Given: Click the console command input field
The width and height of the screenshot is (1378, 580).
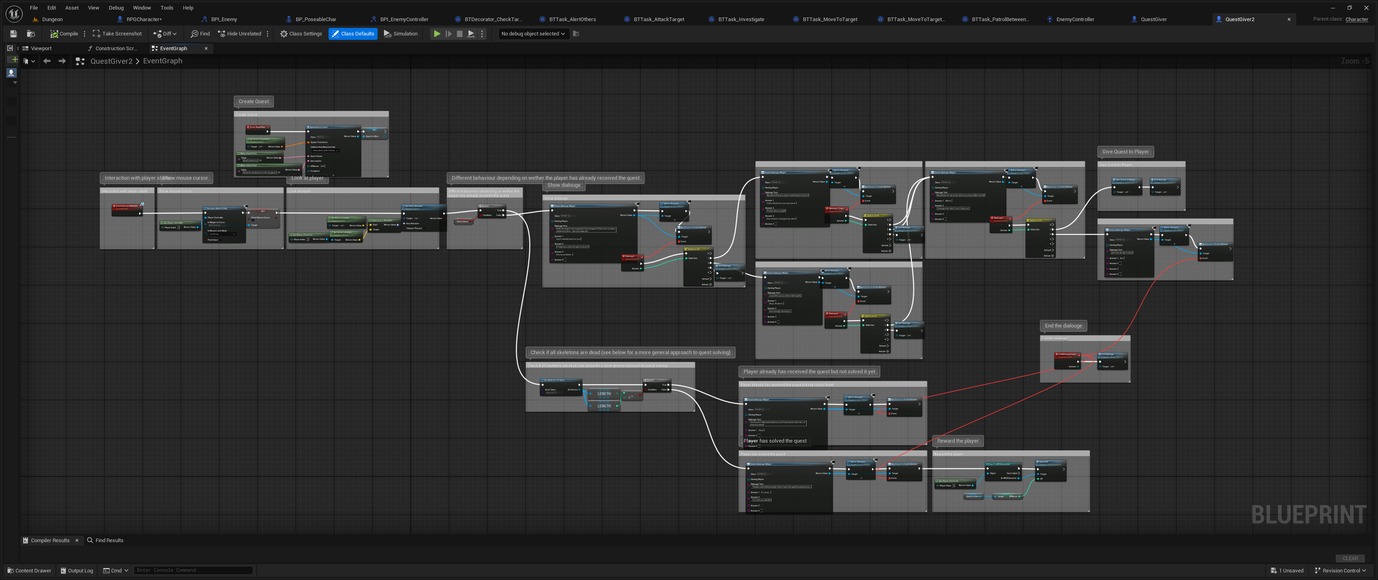Looking at the screenshot, I should coord(193,571).
